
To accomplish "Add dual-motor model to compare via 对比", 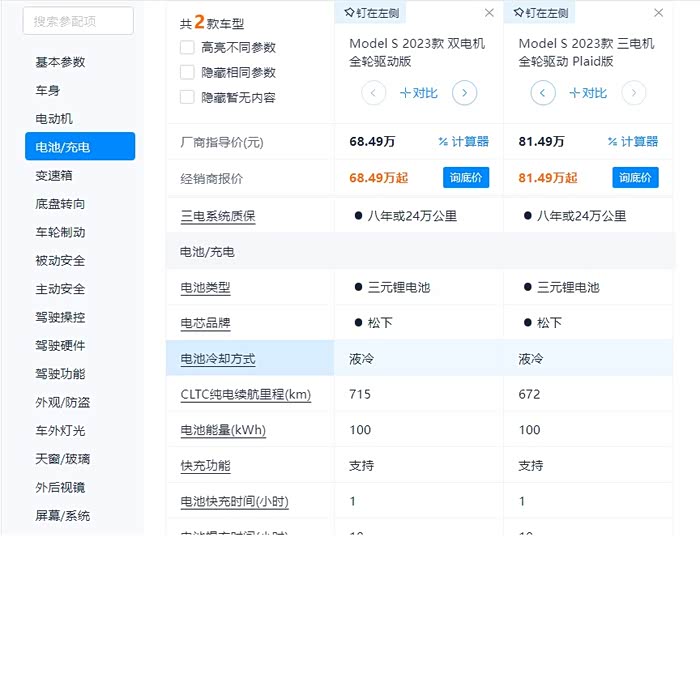I will 419,93.
